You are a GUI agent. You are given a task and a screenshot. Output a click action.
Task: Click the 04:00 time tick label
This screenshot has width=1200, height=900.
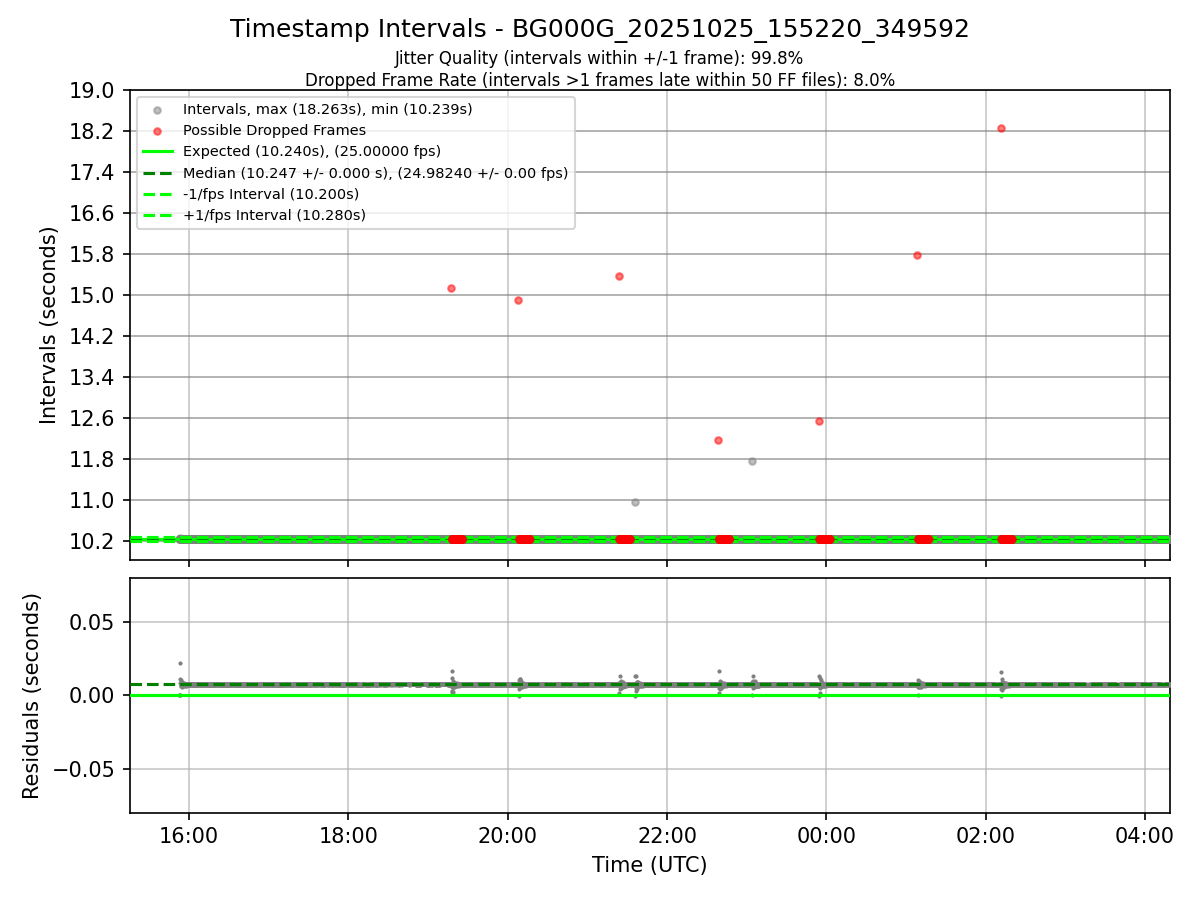1145,835
